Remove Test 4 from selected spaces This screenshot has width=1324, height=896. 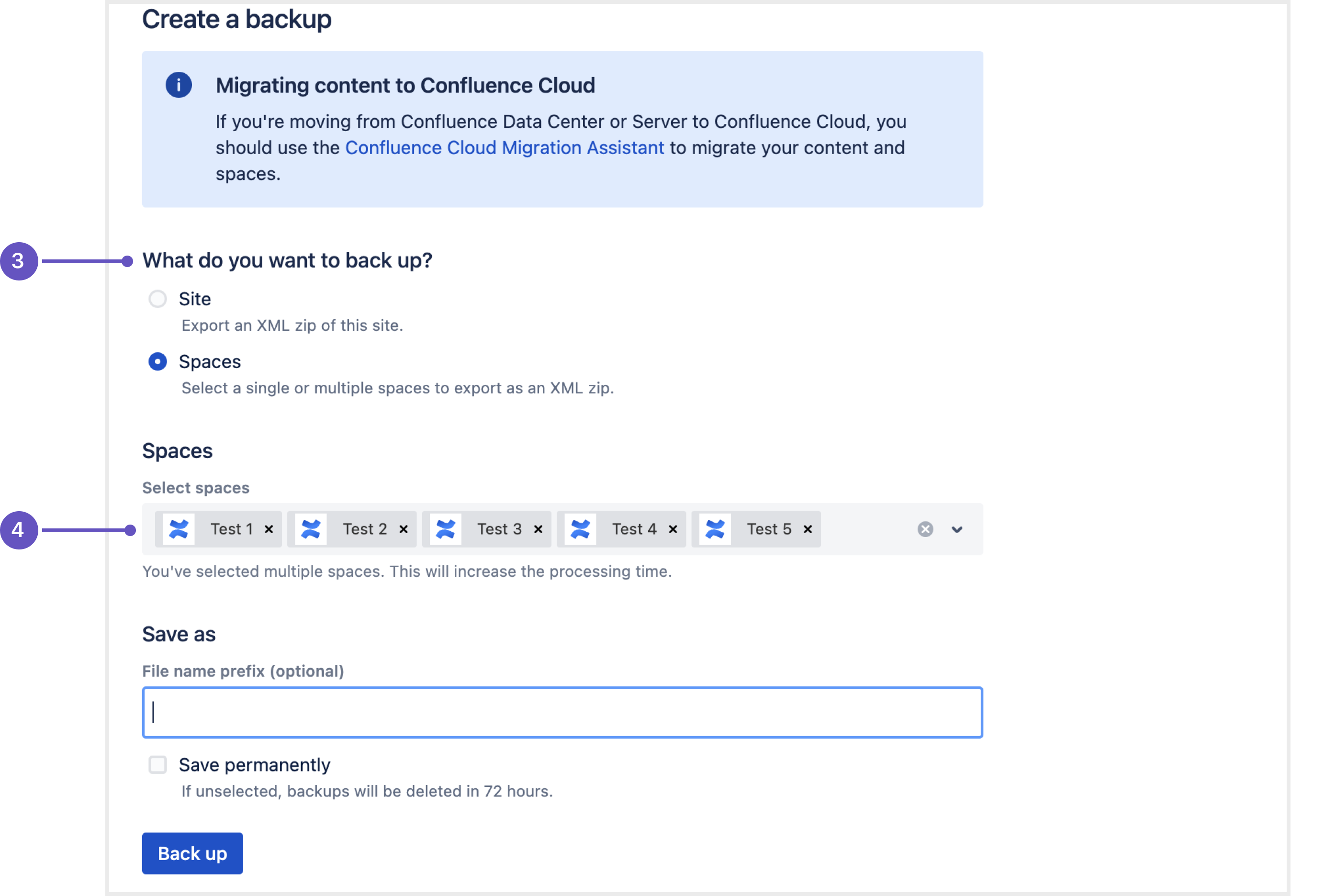[673, 529]
